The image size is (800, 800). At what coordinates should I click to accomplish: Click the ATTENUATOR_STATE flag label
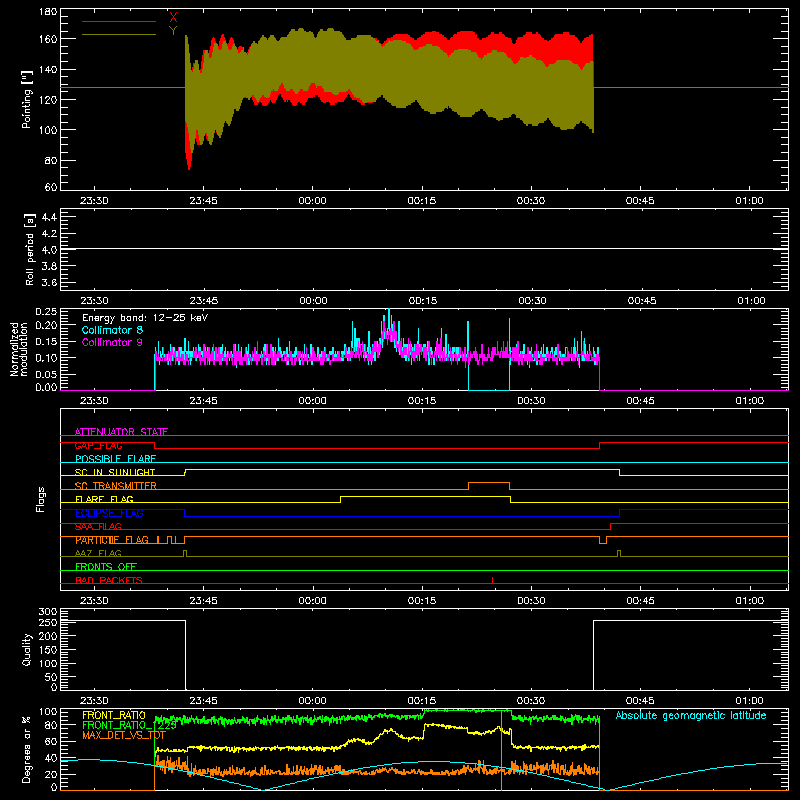(121, 432)
